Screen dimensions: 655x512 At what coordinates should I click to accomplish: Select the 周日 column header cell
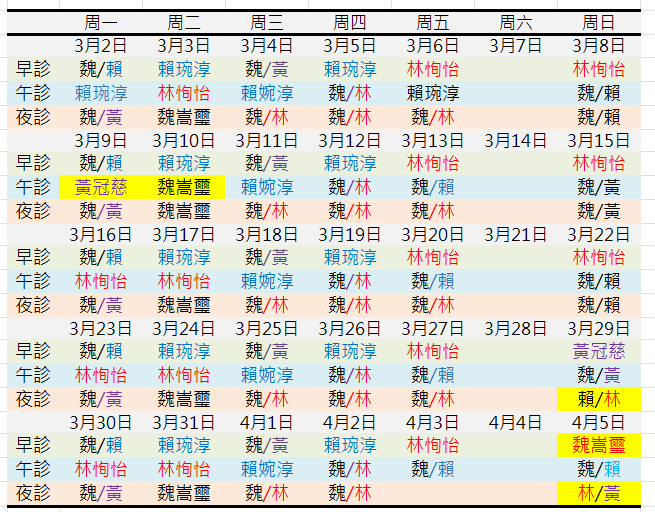598,22
